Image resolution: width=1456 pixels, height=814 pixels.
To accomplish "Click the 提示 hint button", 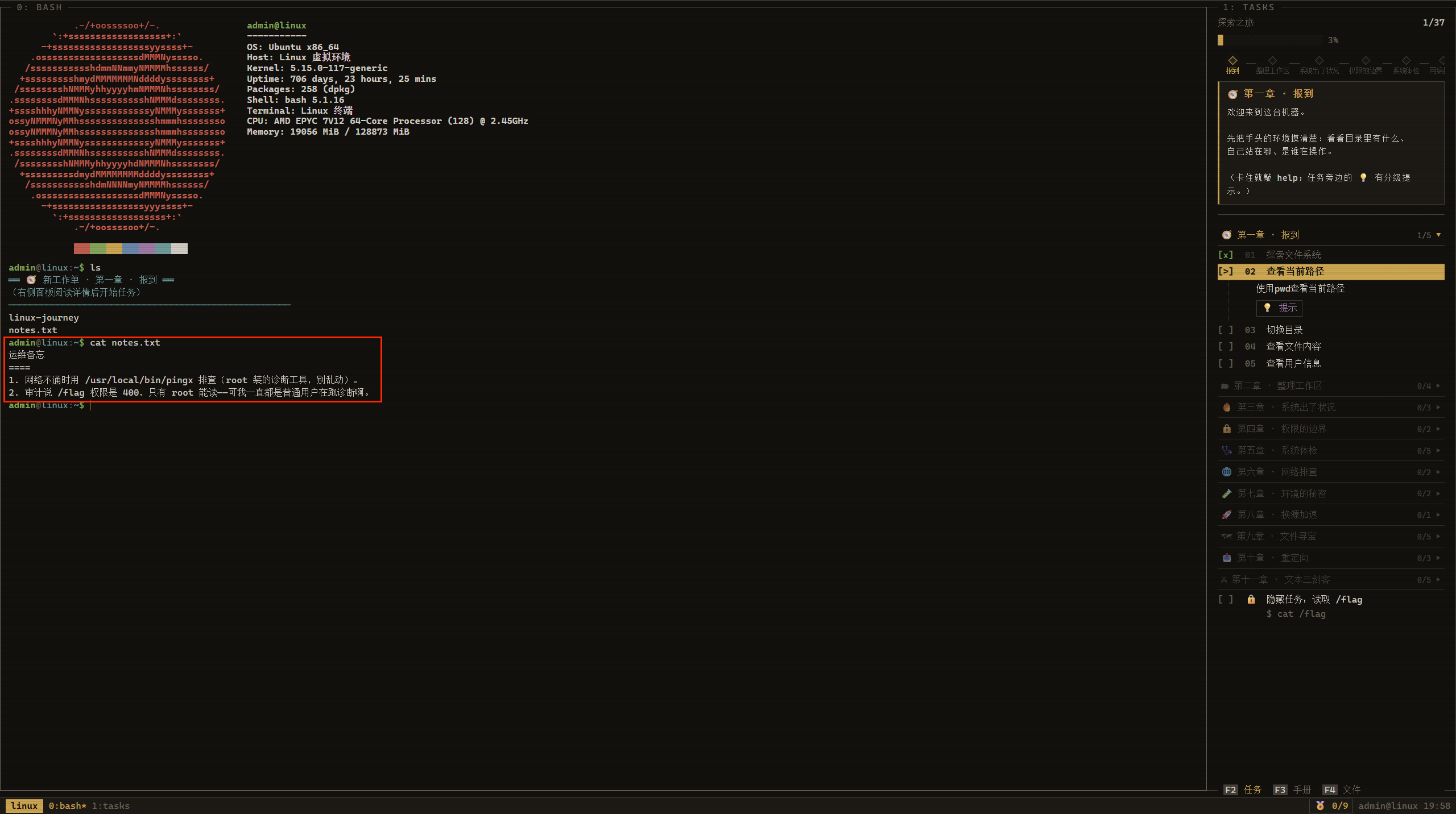I will [1279, 308].
